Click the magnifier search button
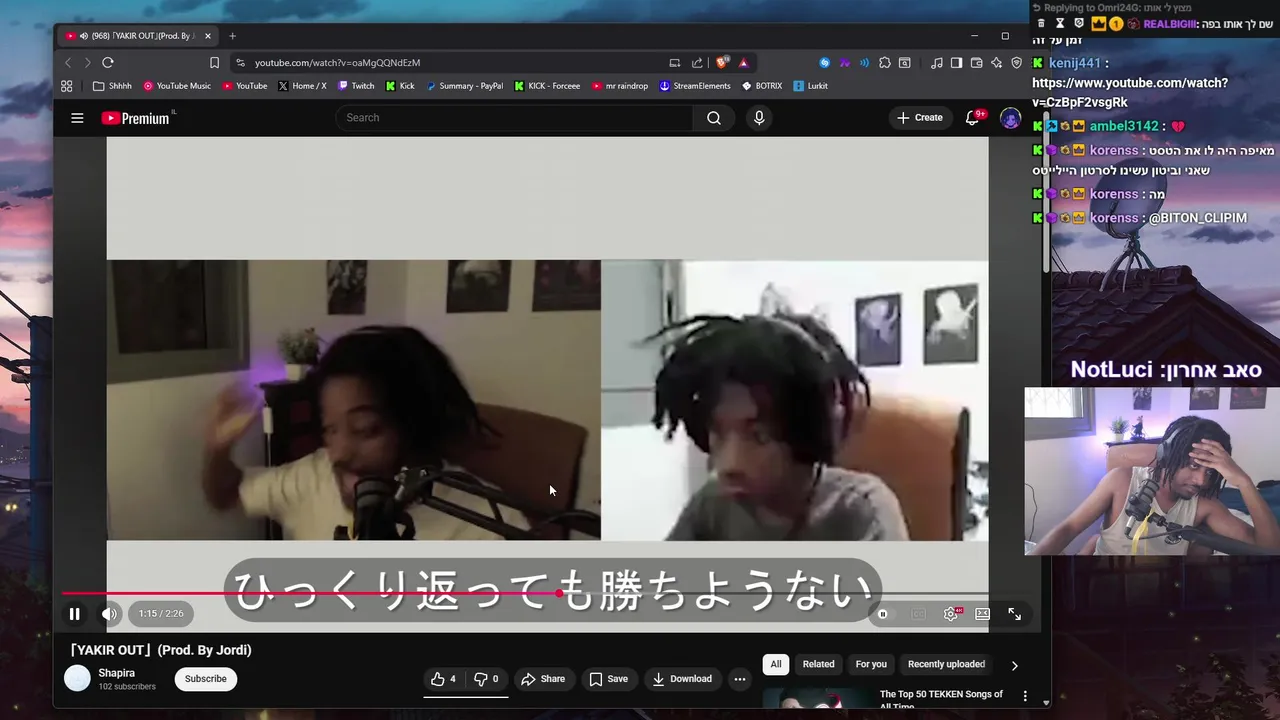 click(714, 118)
